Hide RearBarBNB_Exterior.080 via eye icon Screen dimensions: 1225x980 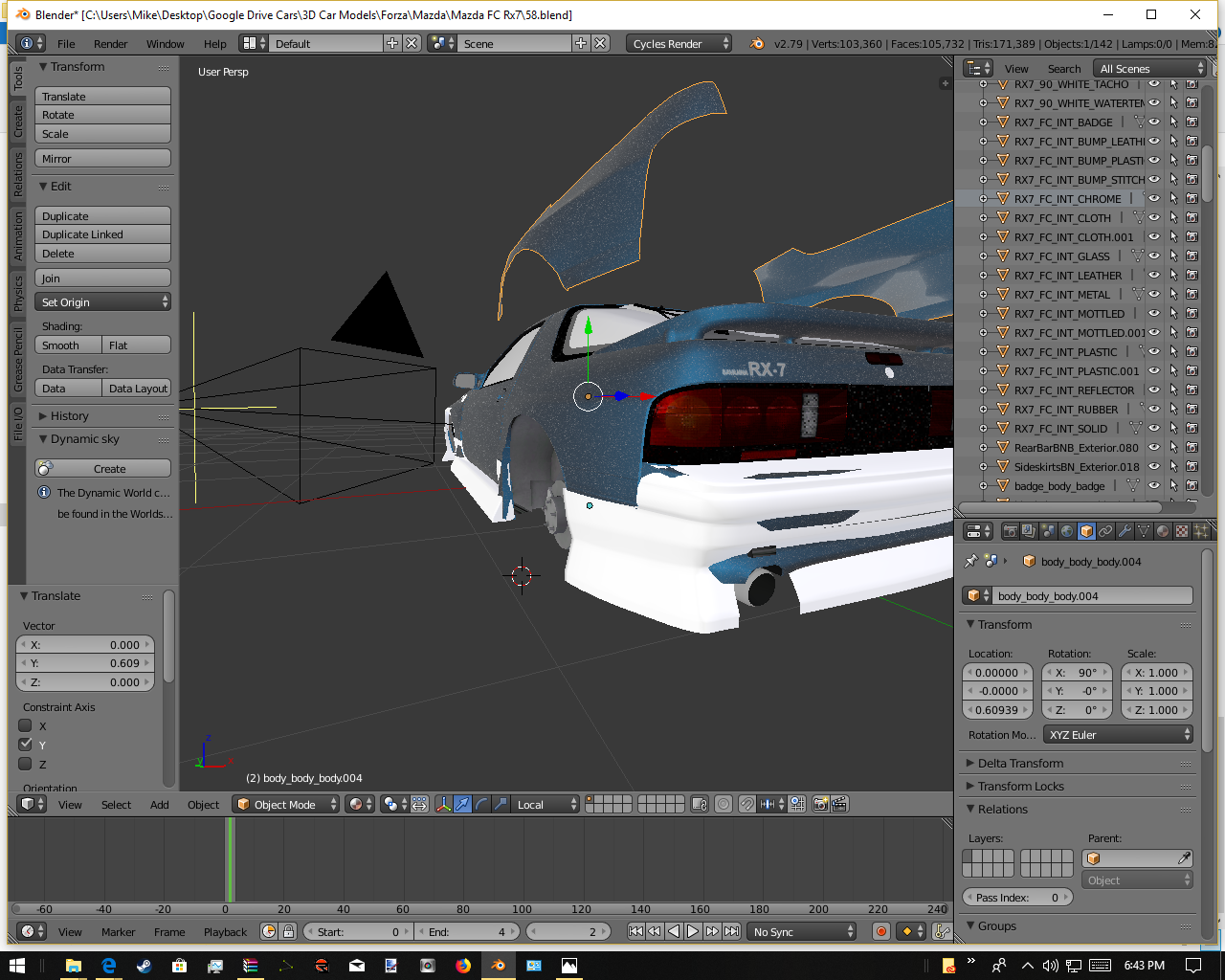coord(1154,447)
